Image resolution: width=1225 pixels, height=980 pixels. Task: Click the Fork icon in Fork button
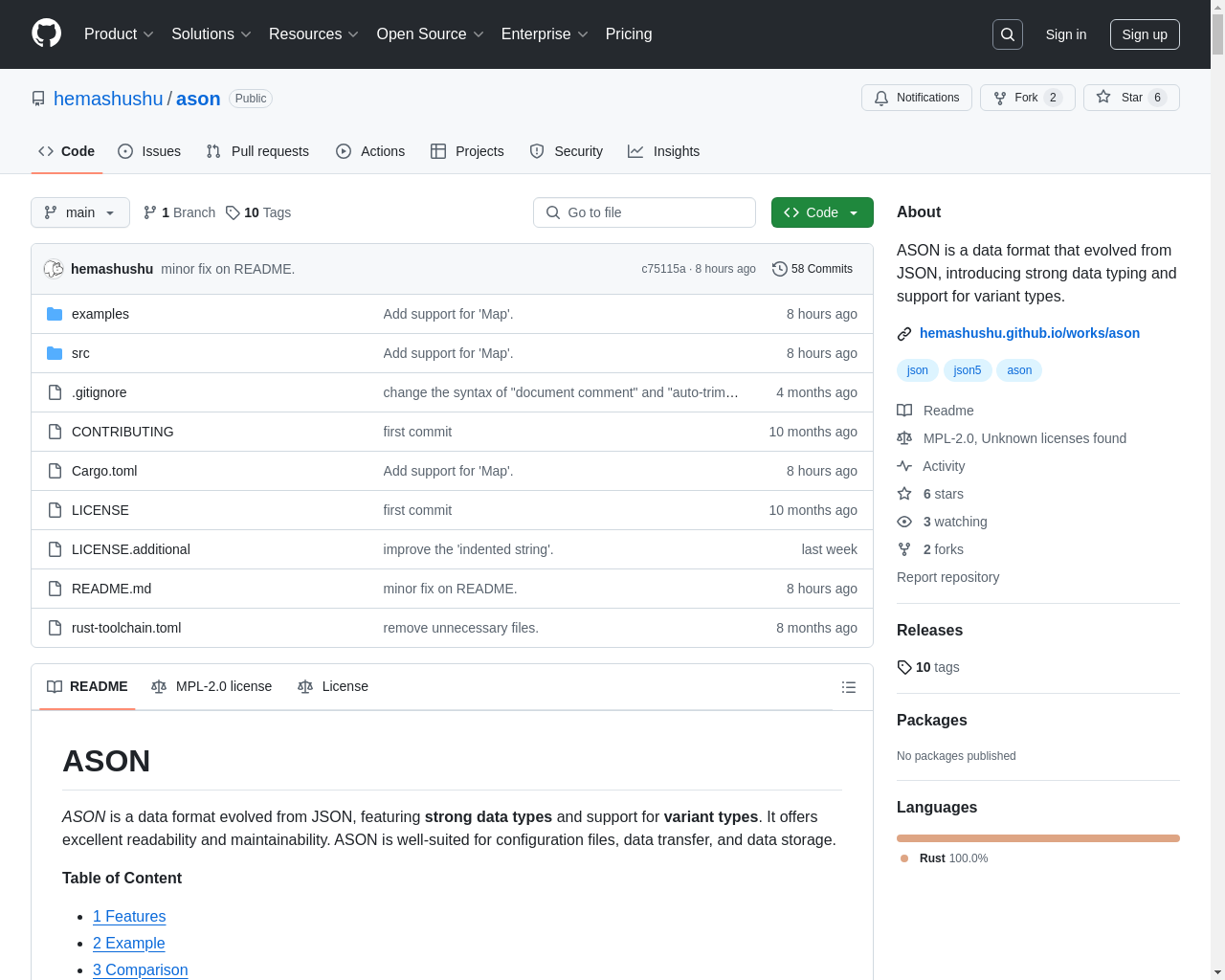pyautogui.click(x=1000, y=98)
